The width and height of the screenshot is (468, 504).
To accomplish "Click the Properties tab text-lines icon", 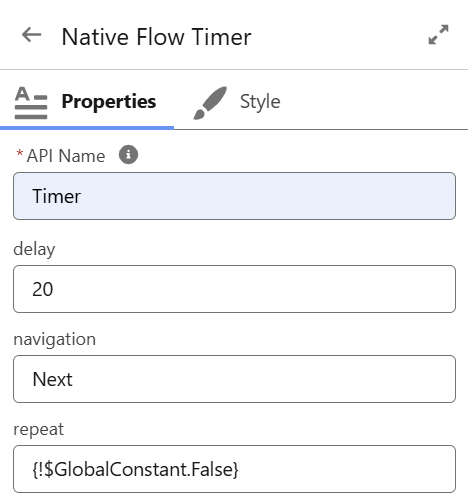I will 31,103.
